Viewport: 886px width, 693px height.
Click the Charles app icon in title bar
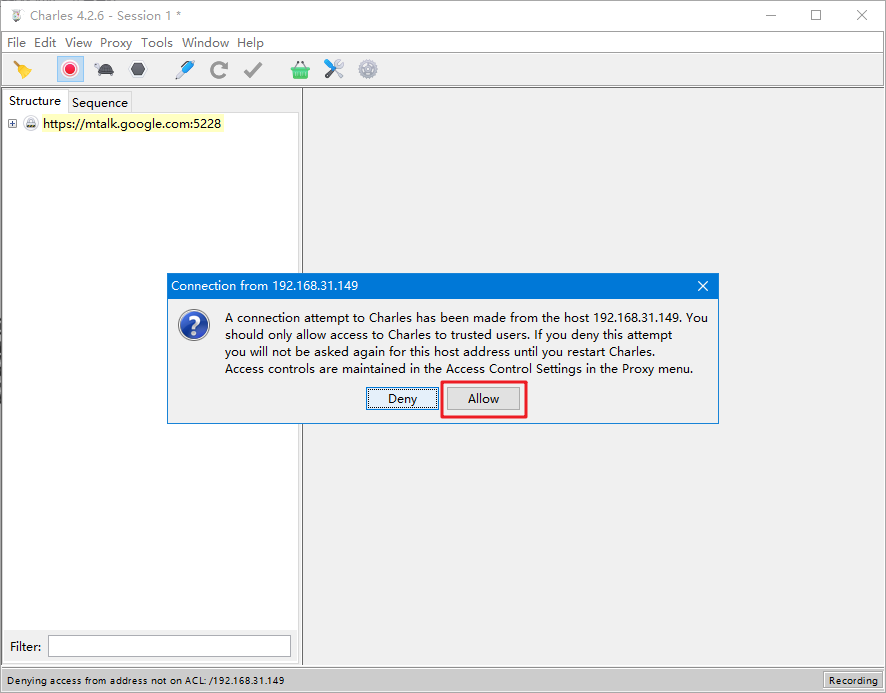16,16
